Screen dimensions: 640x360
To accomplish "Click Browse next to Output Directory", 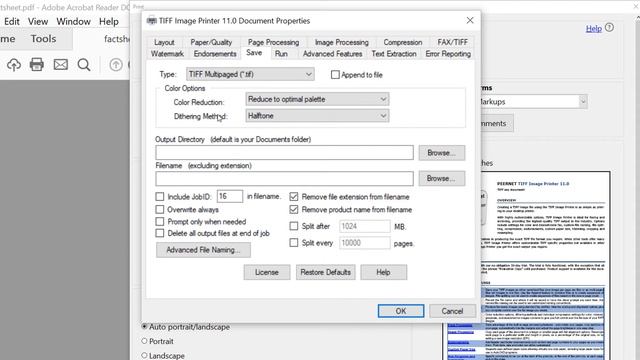I will [x=442, y=153].
